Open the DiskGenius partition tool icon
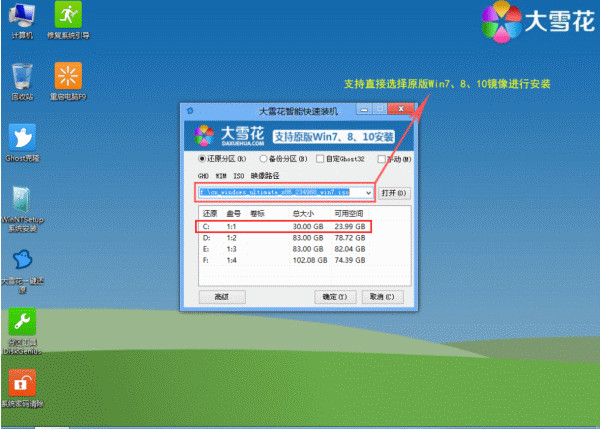 [x=22, y=331]
